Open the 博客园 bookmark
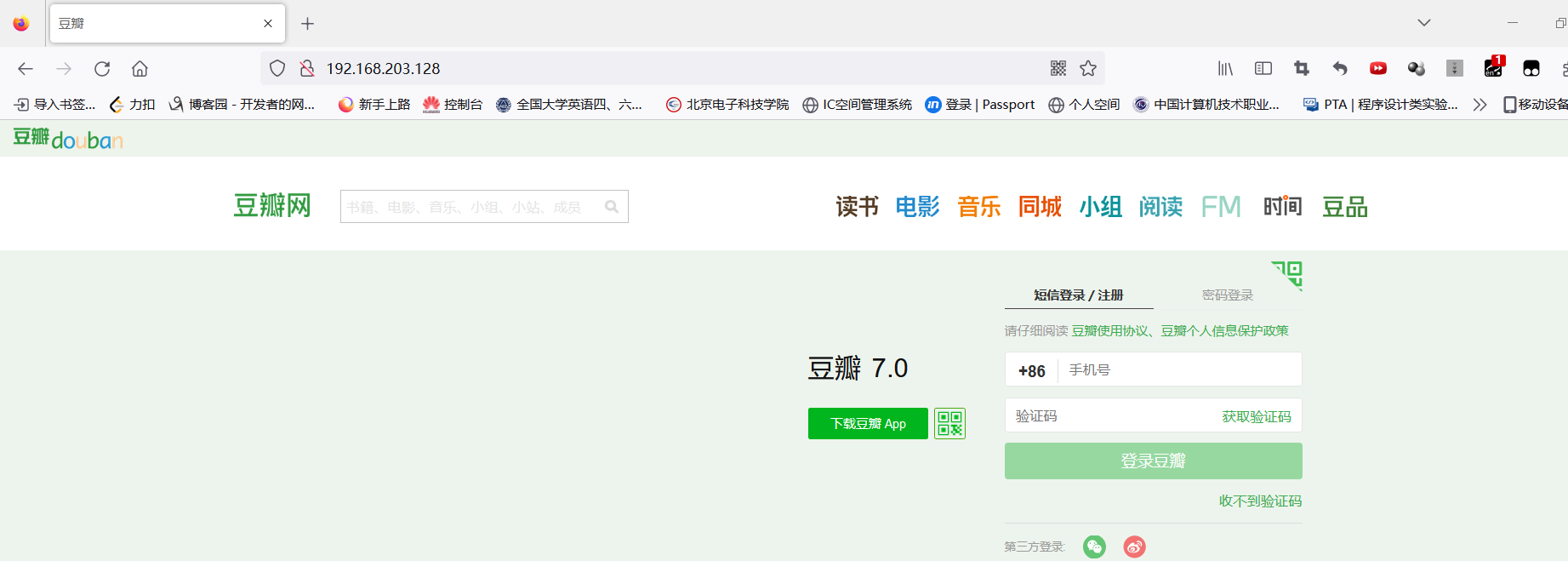The width and height of the screenshot is (1568, 561). click(x=242, y=105)
